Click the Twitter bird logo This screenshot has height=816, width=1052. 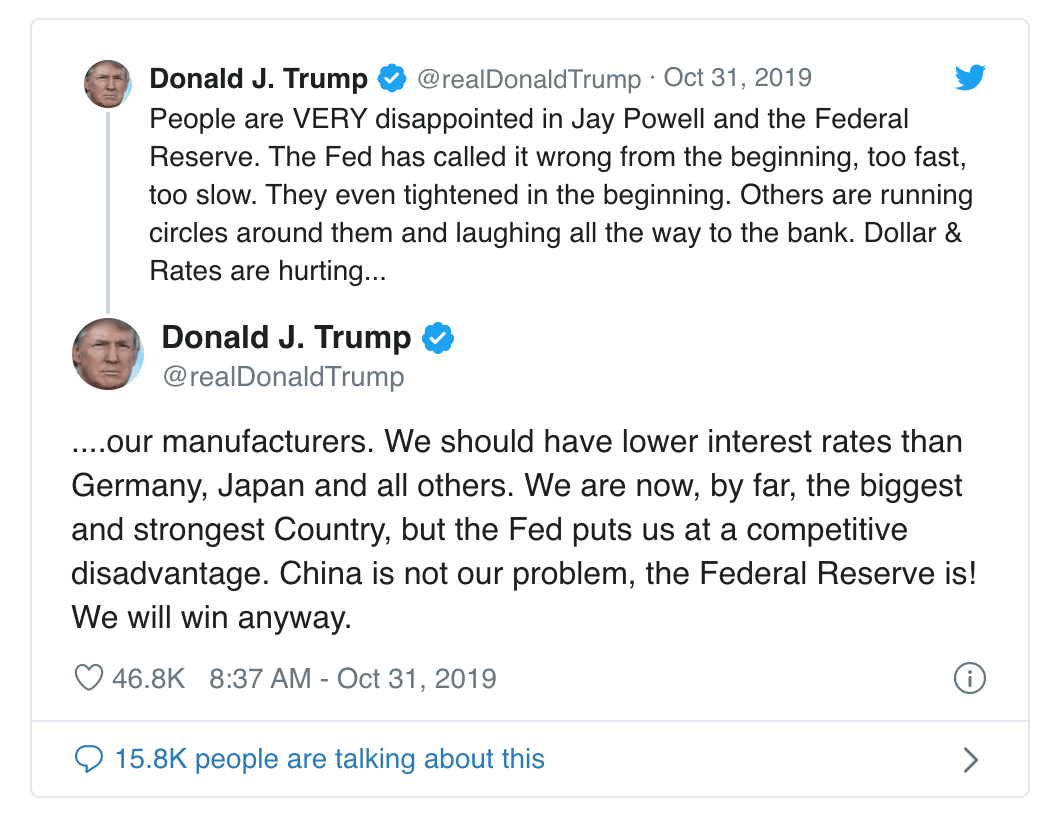969,76
